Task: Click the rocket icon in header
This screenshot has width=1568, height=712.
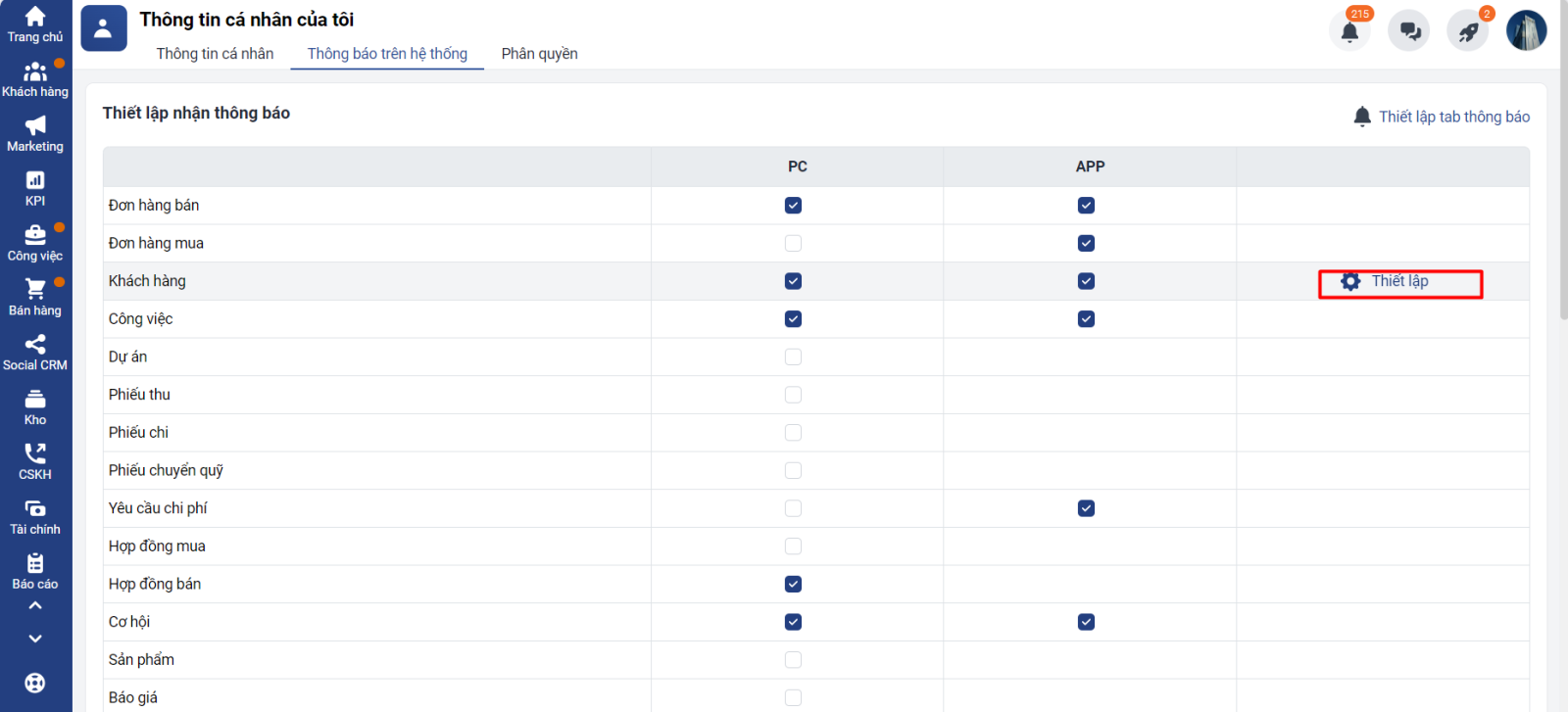Action: 1467,31
